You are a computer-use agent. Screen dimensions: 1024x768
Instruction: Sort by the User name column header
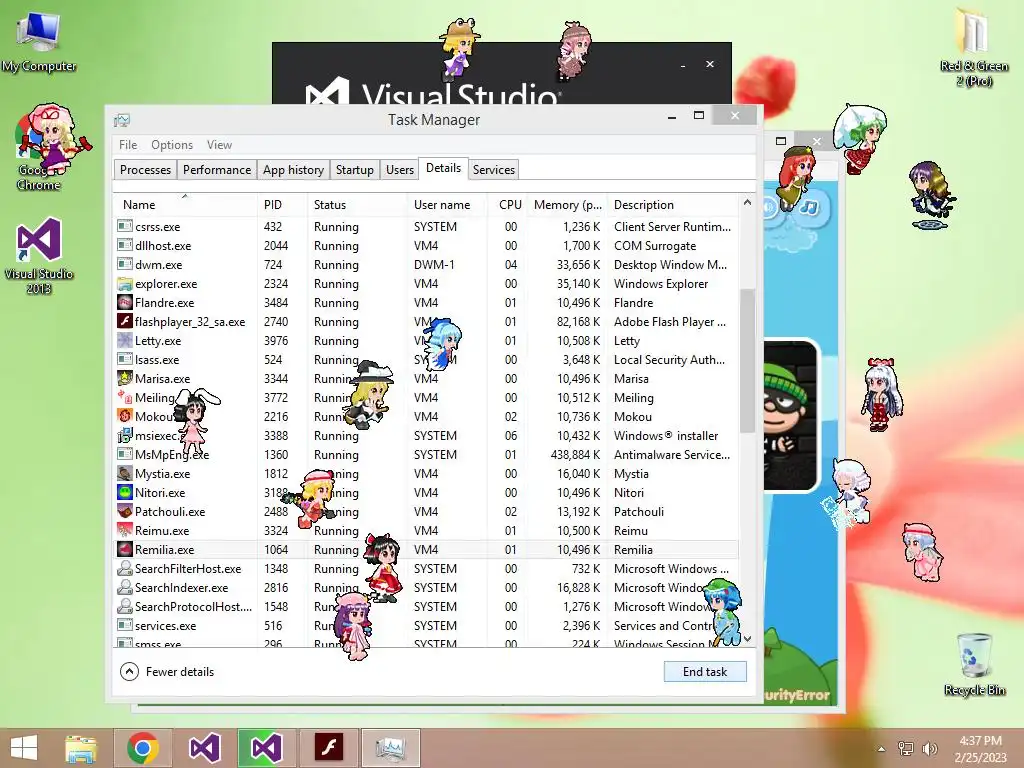(447, 204)
